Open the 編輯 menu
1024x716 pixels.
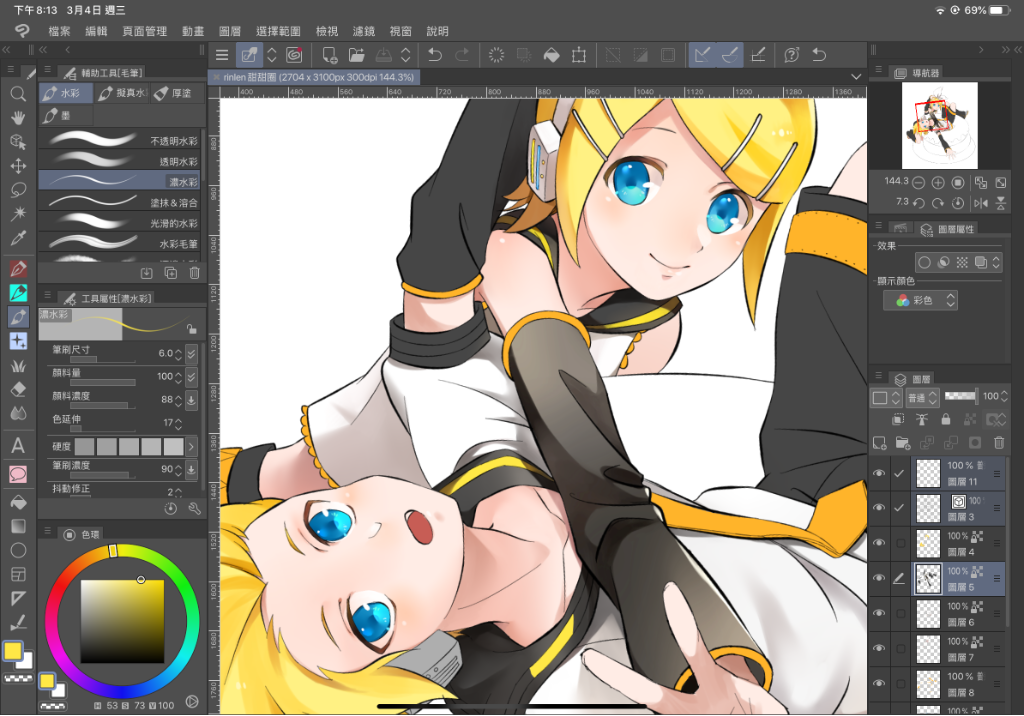(x=96, y=31)
